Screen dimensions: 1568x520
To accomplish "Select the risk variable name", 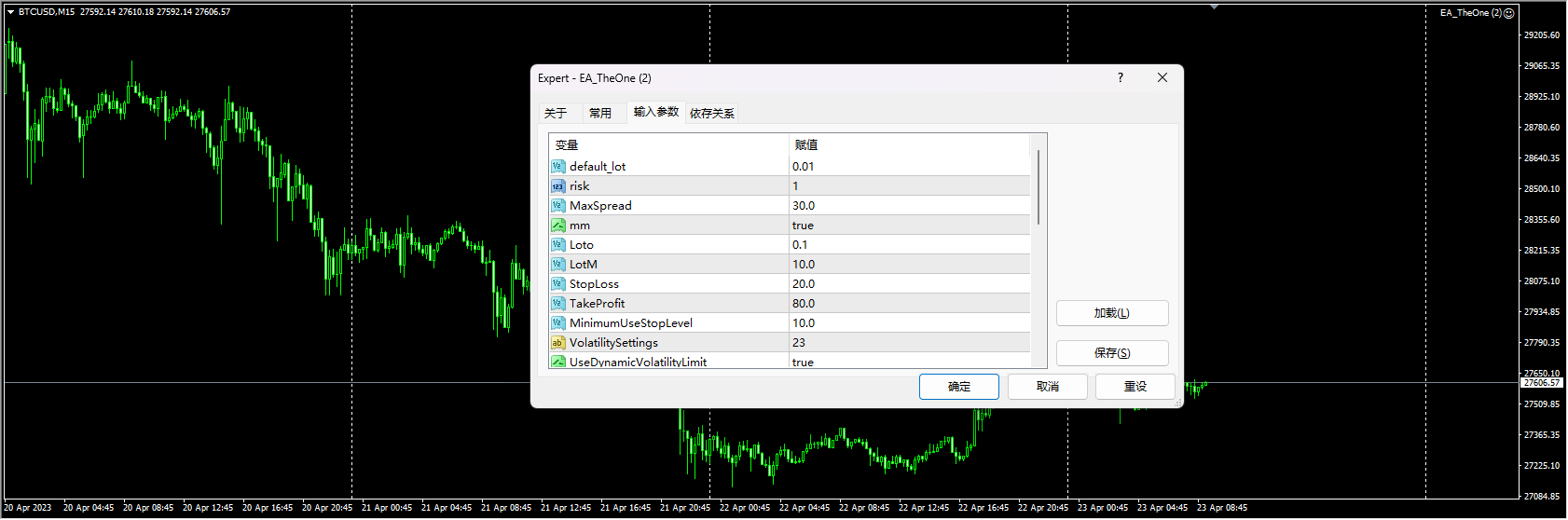I will (x=580, y=186).
